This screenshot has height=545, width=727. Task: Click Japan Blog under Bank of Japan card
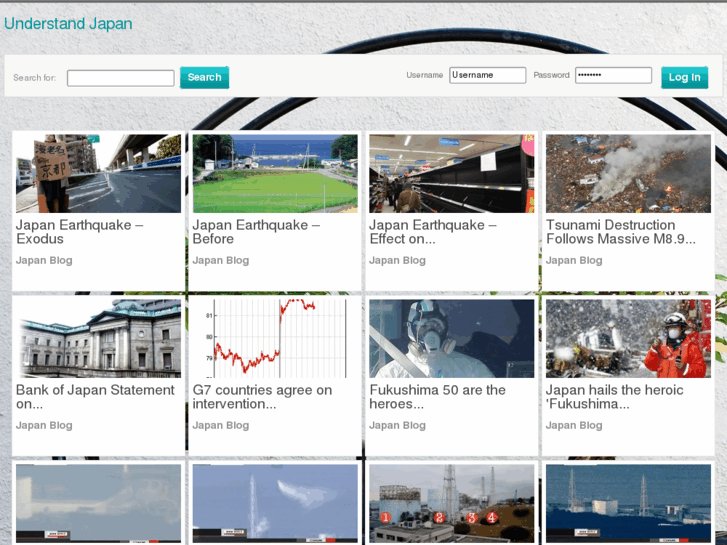coord(44,425)
